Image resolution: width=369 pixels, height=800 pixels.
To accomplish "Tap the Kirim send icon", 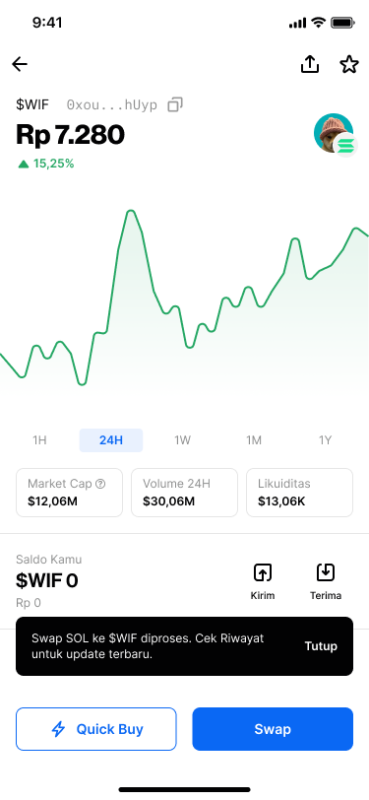I will (262, 573).
